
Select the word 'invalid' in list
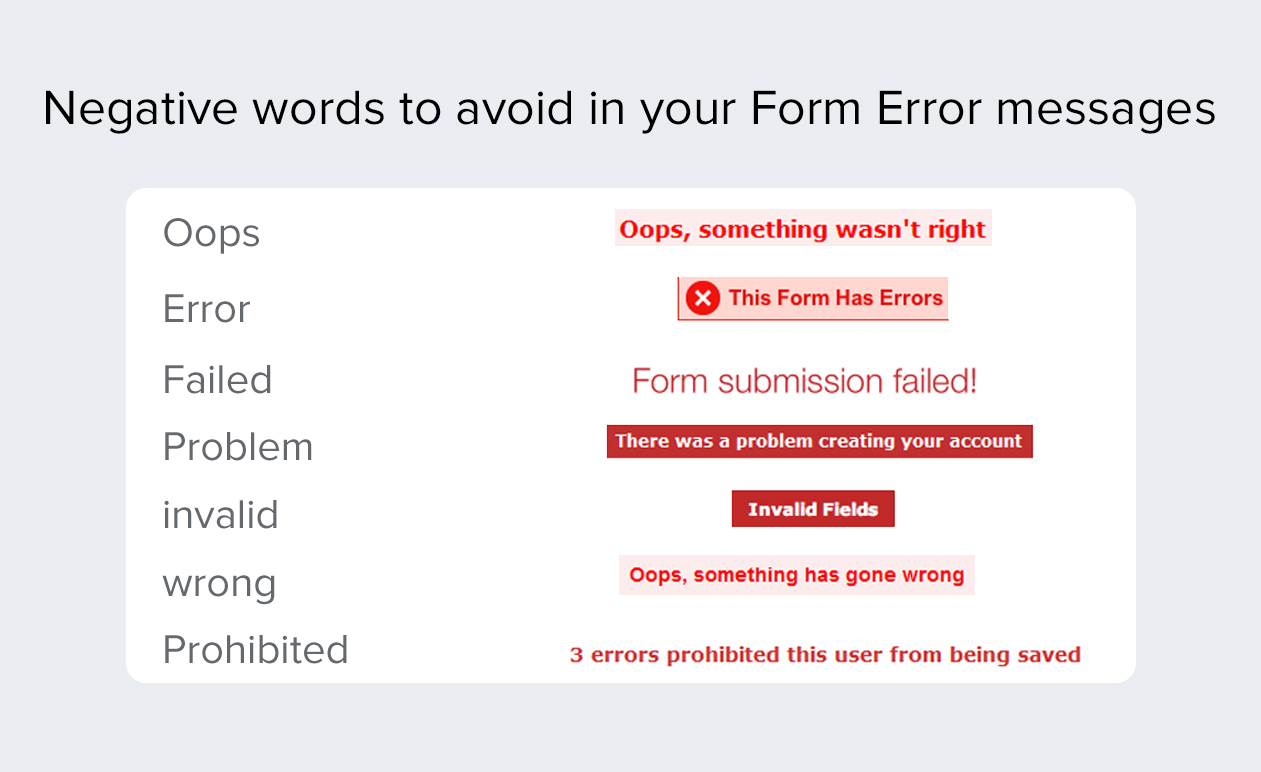point(221,515)
